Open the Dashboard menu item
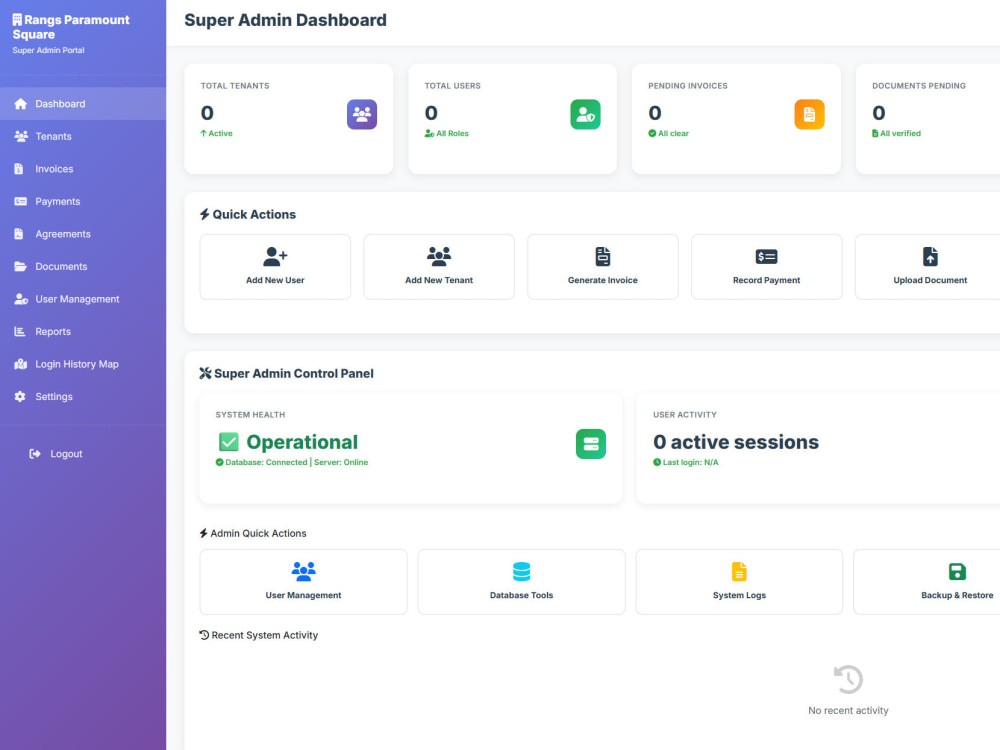1000x750 pixels. pos(83,104)
